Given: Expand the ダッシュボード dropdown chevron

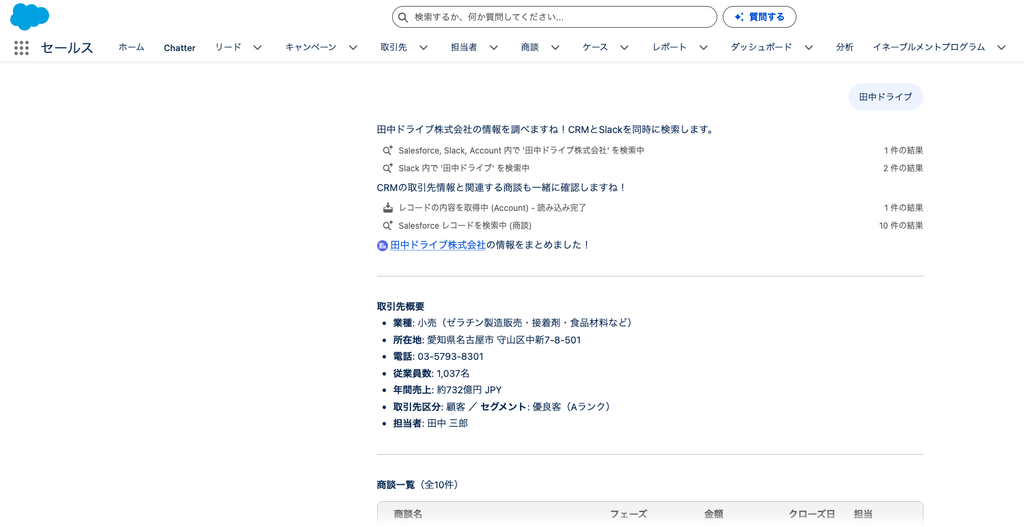Looking at the screenshot, I should (x=808, y=48).
